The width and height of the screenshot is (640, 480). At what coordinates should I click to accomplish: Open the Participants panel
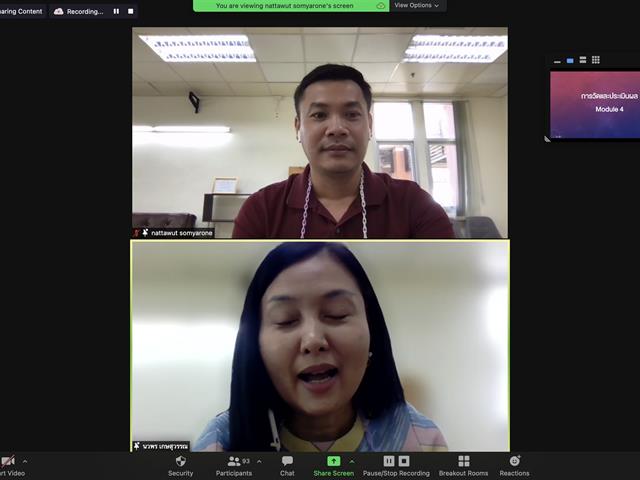coord(234,466)
